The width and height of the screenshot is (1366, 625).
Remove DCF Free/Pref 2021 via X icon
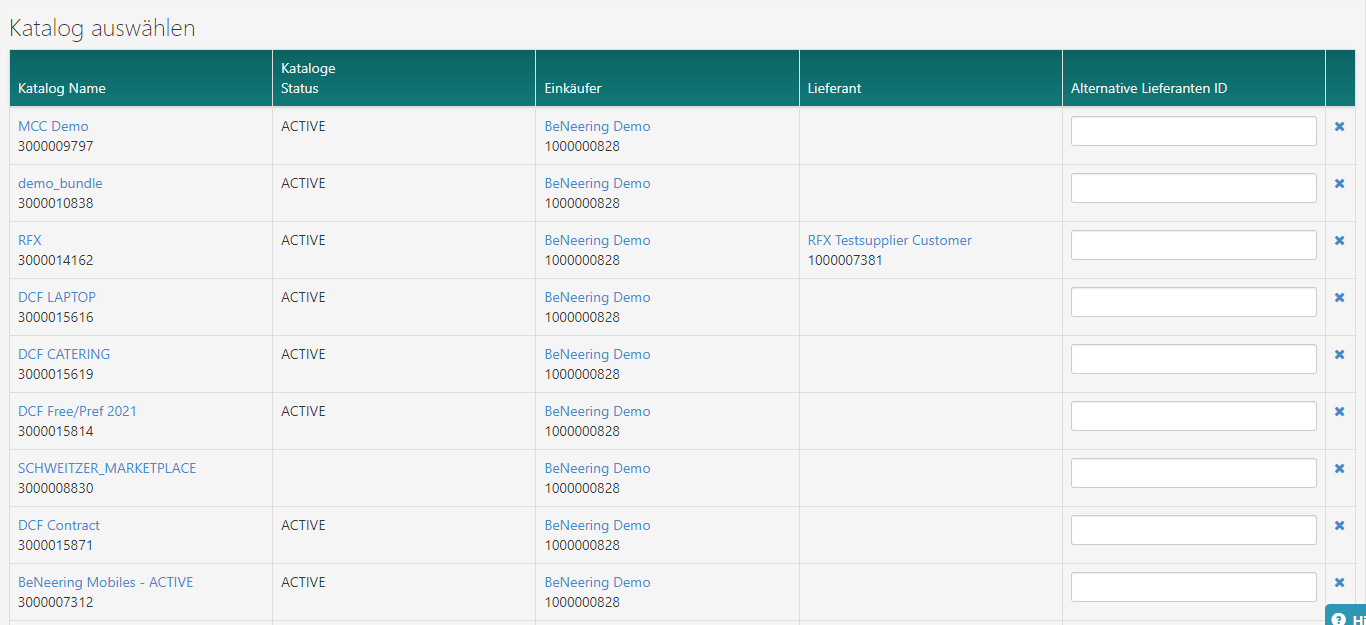point(1339,412)
